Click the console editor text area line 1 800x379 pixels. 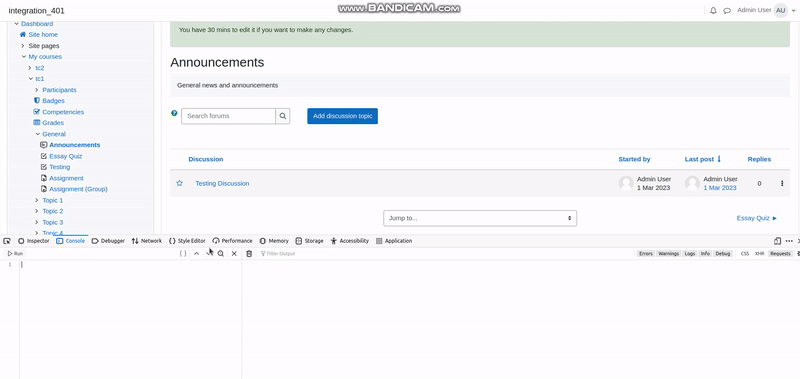click(130, 264)
